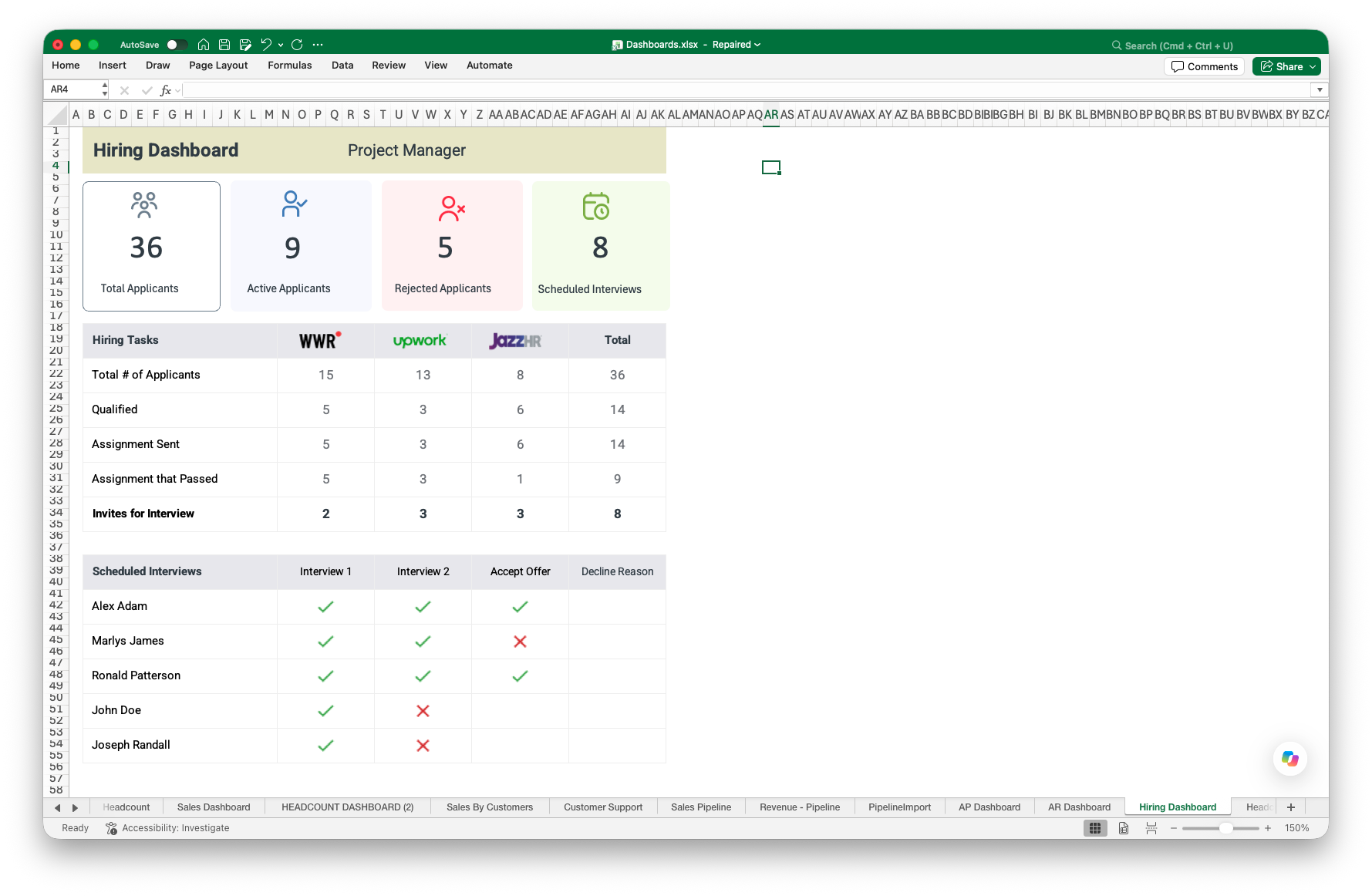Click the Home icon in the title bar
Viewport: 1372px width, 896px height.
point(204,45)
